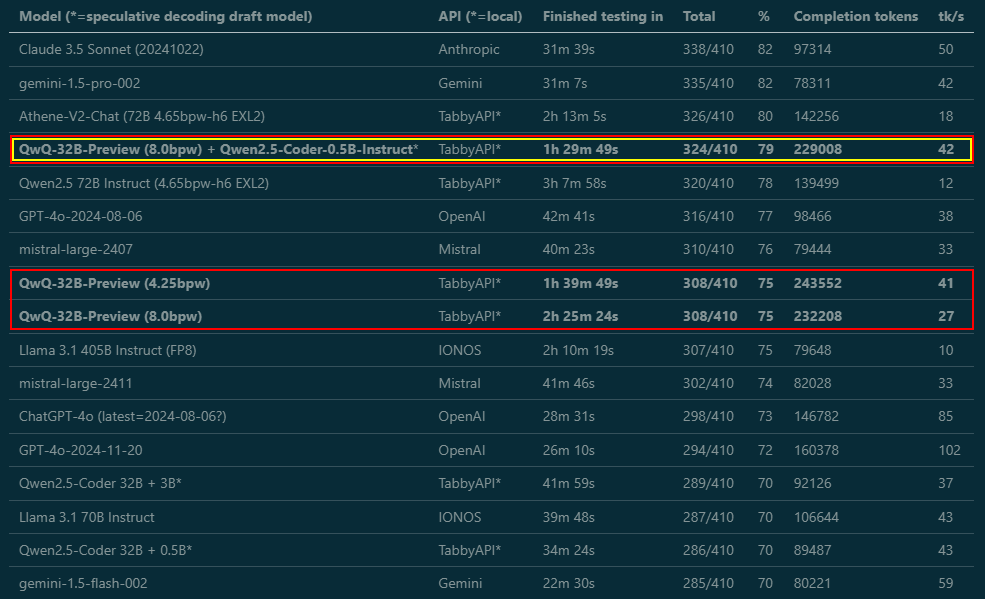The height and width of the screenshot is (599, 985).
Task: Select the 'Qwen2.5-Coder 32B + 3B*' model name
Action: [101, 483]
